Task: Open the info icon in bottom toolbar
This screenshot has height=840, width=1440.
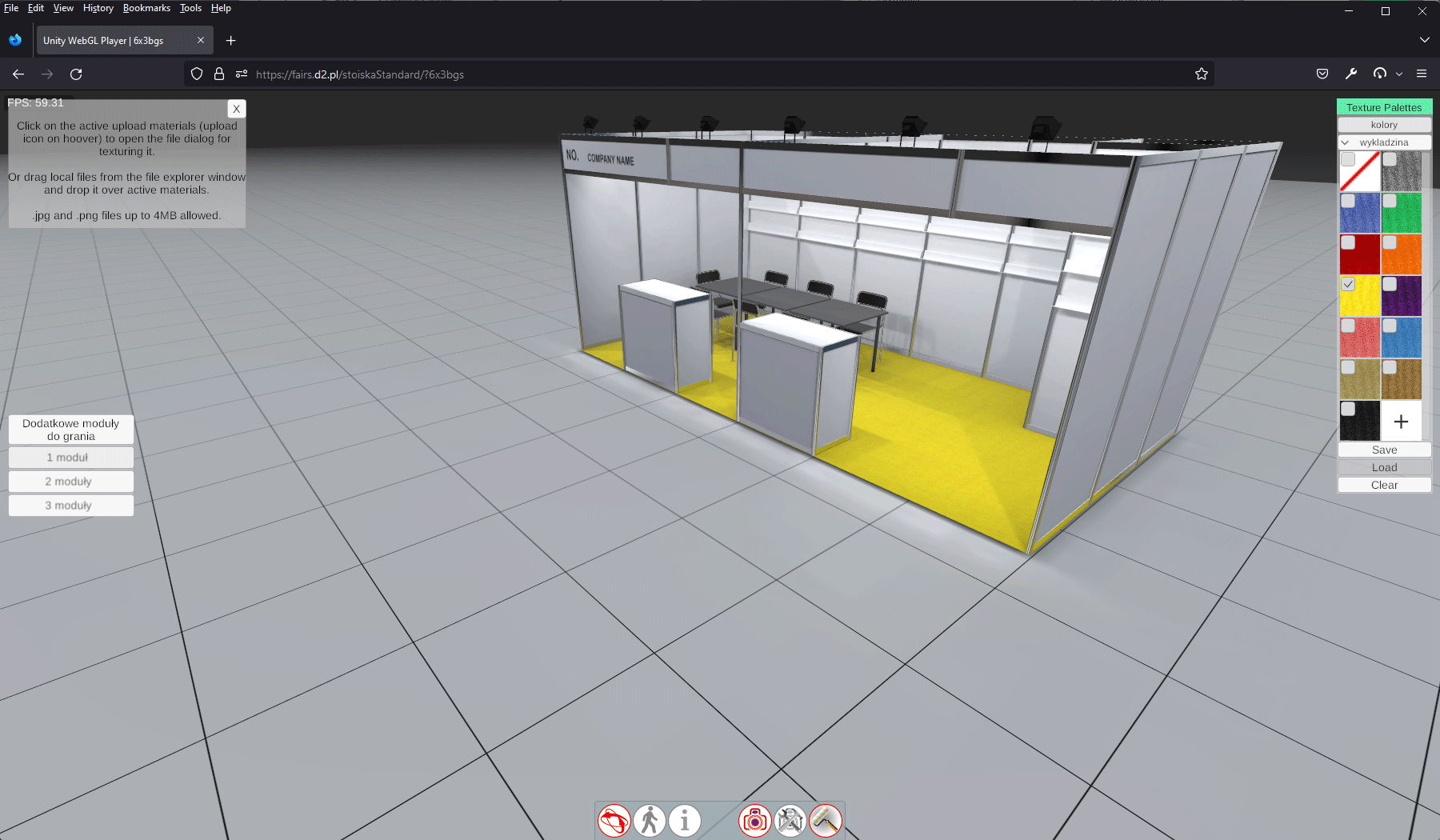Action: pyautogui.click(x=685, y=821)
